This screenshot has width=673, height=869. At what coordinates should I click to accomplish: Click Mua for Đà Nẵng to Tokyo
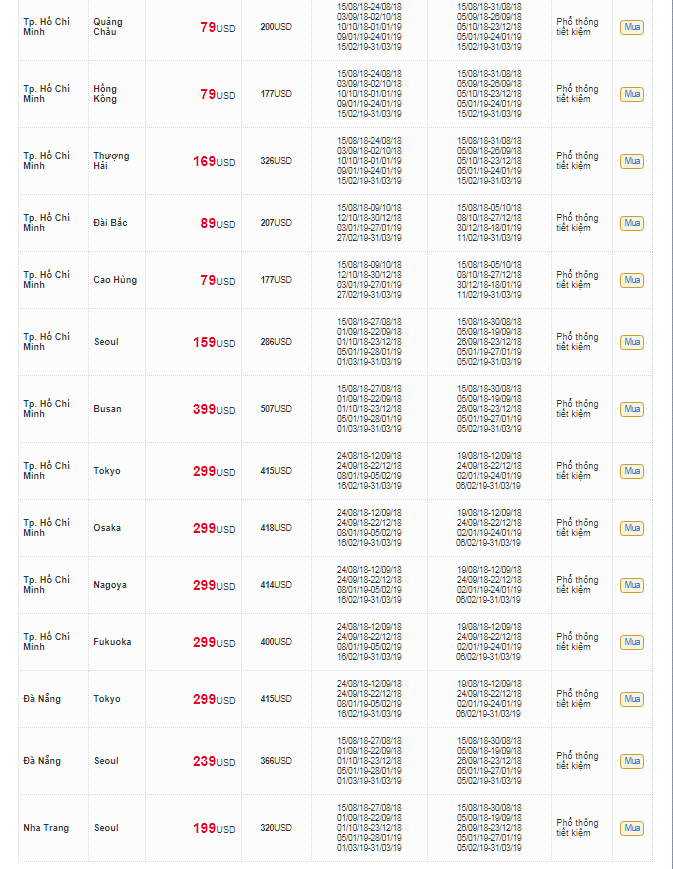[631, 699]
